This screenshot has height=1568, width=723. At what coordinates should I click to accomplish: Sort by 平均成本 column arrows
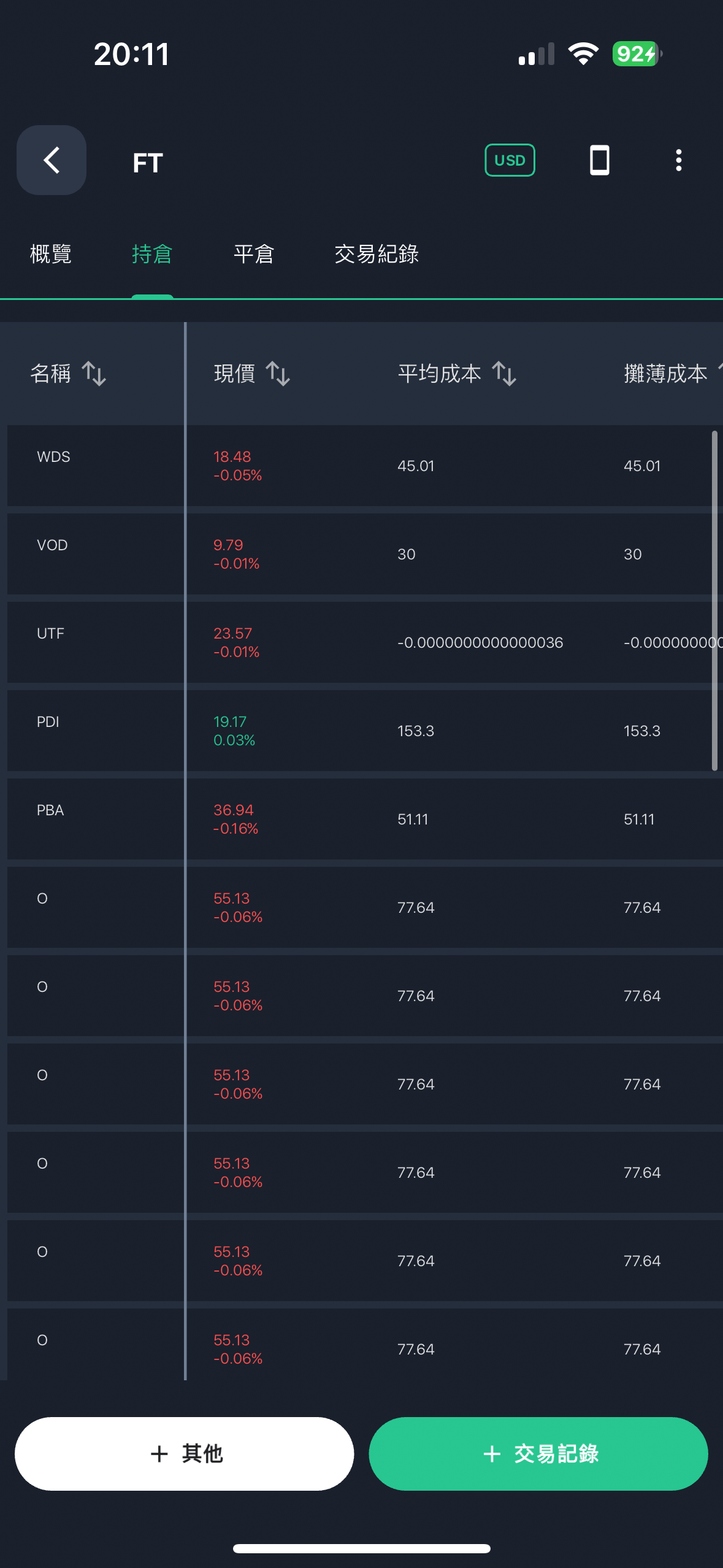[504, 373]
